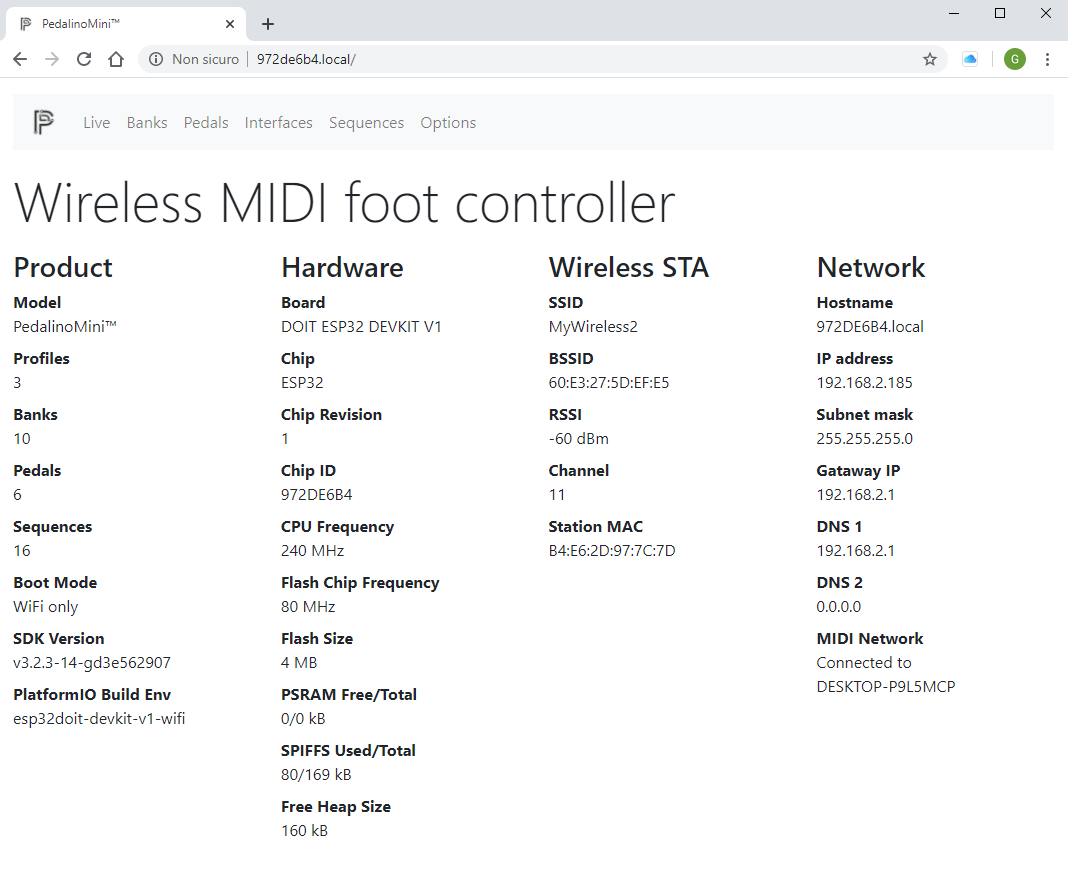
Task: Open a new browser tab
Action: coord(268,24)
